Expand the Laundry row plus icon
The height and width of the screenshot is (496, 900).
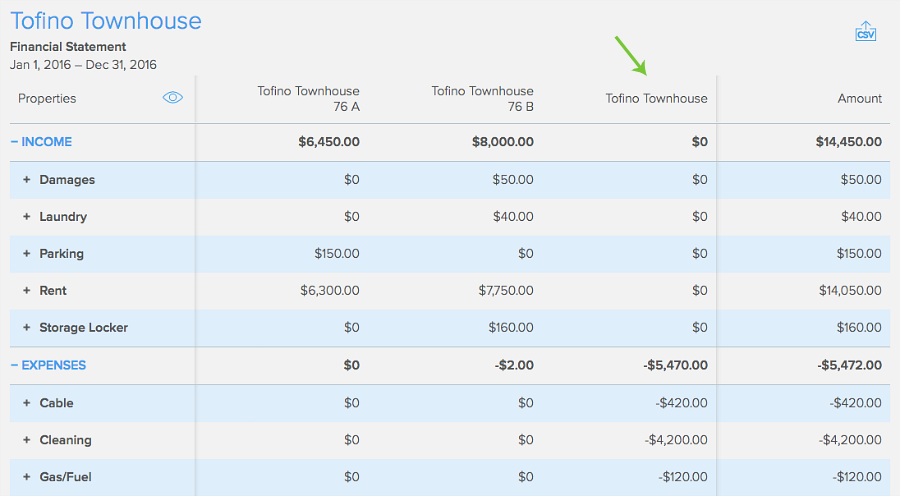(x=26, y=216)
